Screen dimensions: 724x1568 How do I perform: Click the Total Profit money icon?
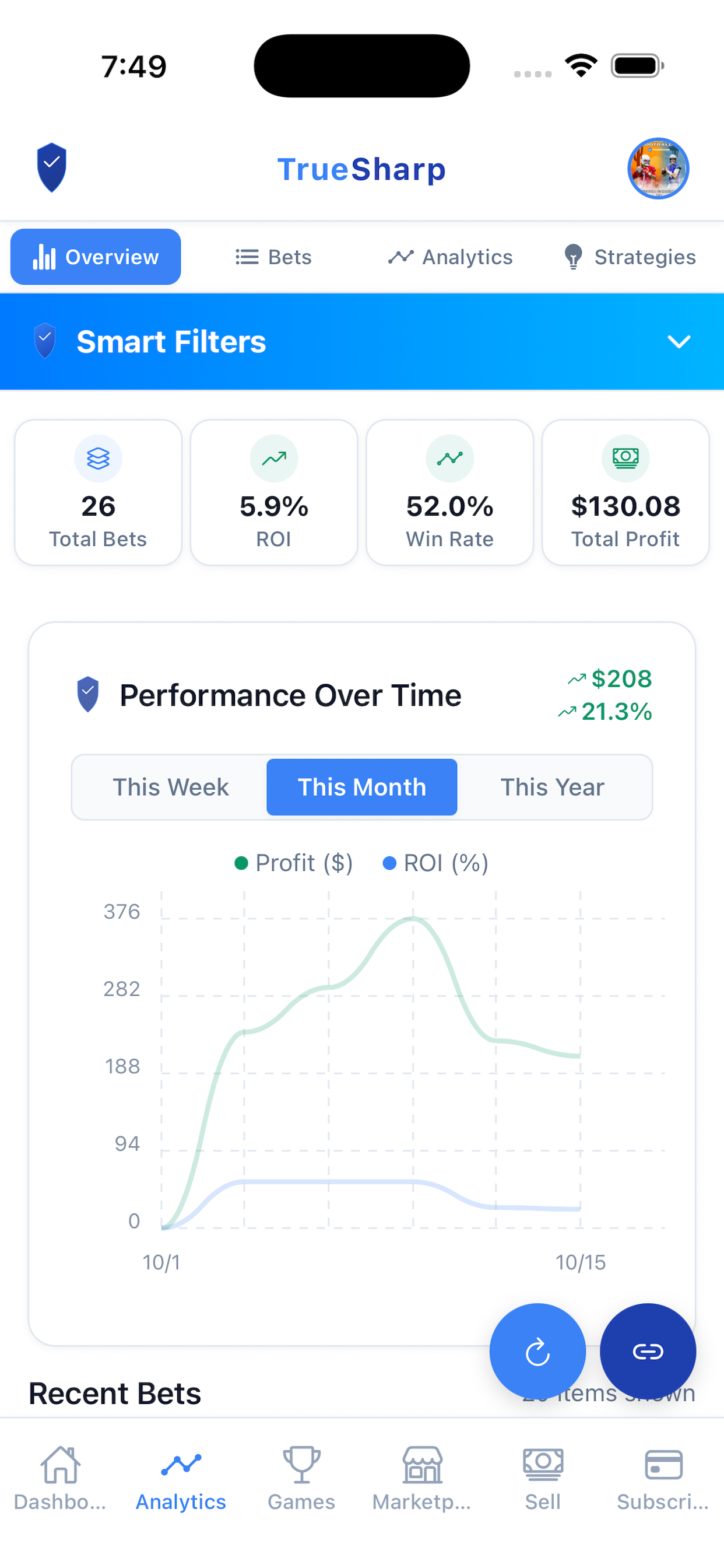click(625, 459)
